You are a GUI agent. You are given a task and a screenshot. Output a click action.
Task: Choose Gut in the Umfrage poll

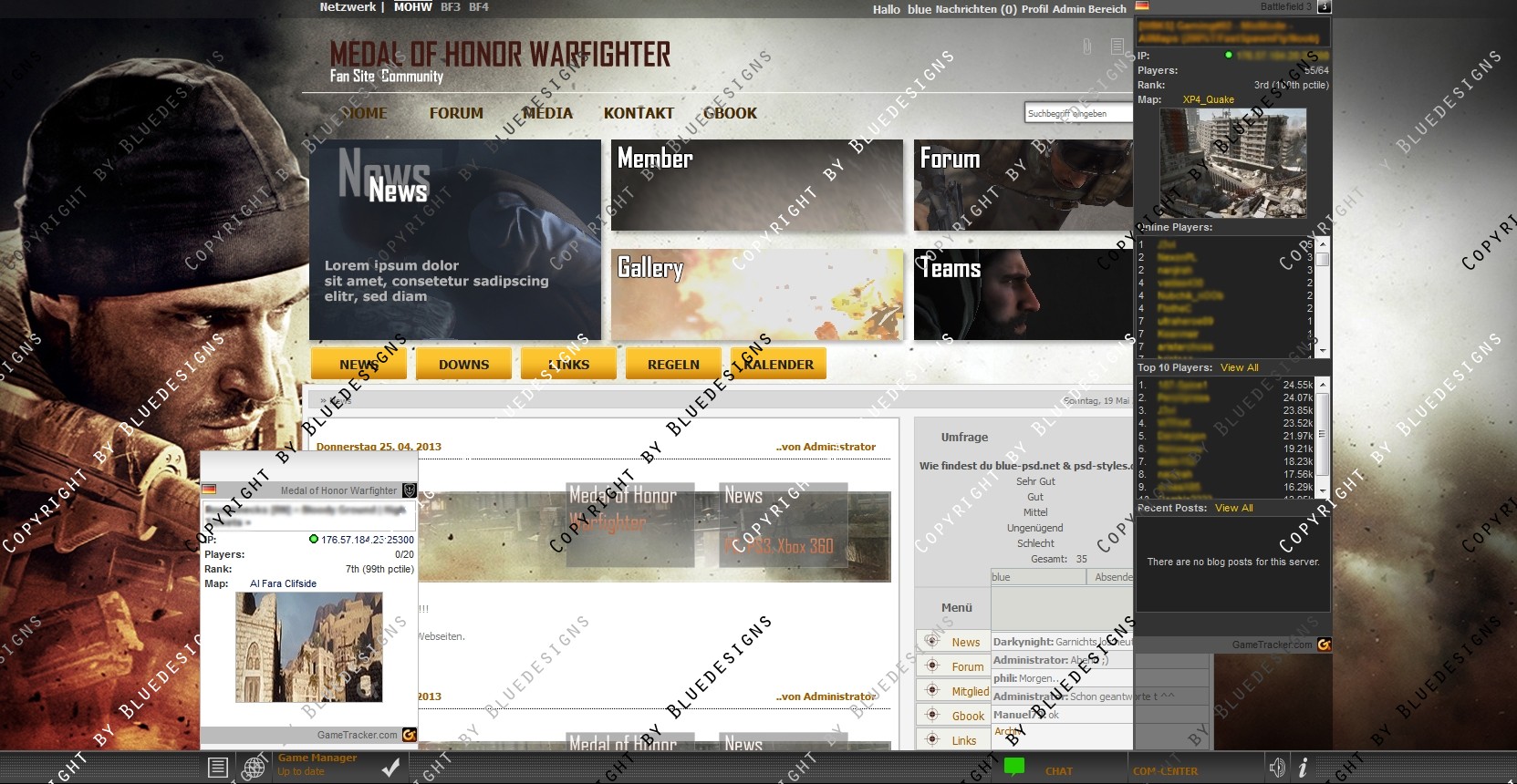1035,497
